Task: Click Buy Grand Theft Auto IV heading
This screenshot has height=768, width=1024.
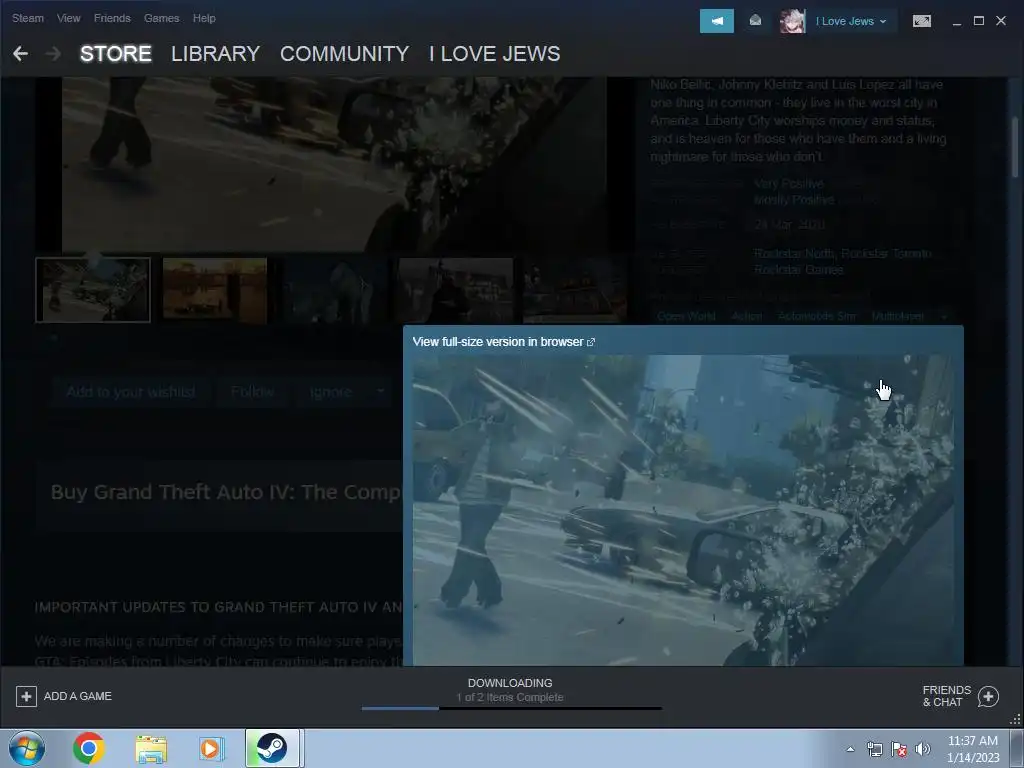Action: coord(226,492)
